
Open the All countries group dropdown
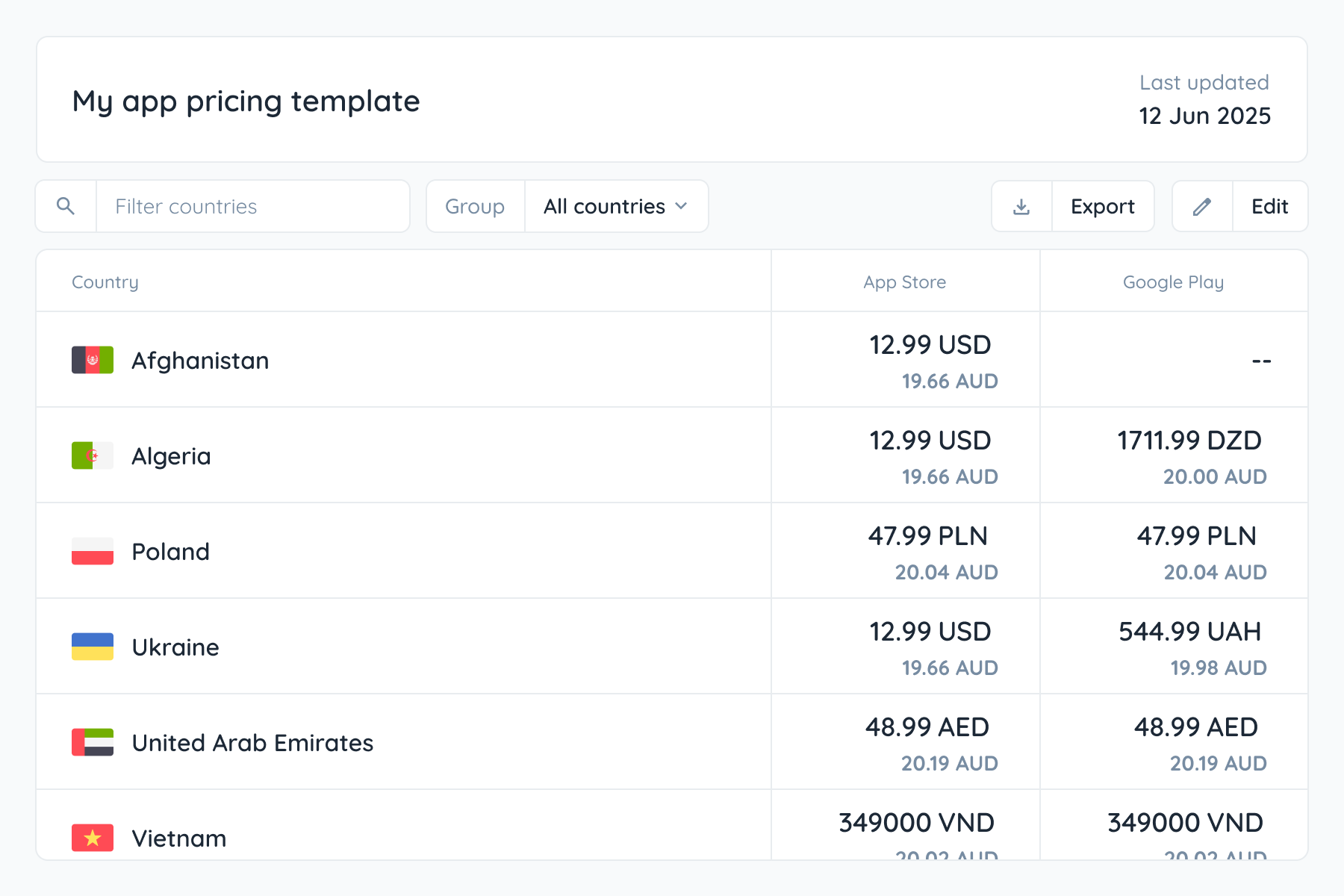[x=615, y=206]
